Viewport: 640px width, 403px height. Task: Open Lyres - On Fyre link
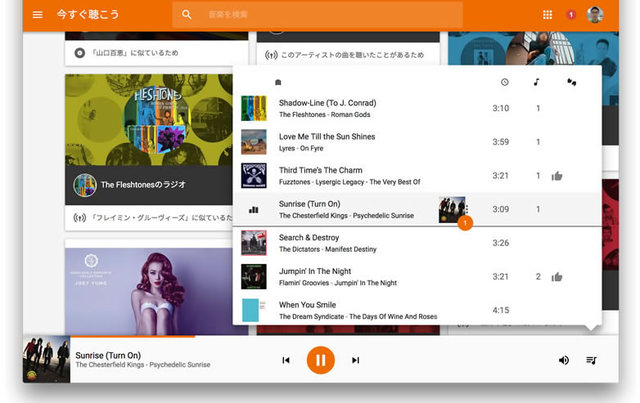[301, 148]
